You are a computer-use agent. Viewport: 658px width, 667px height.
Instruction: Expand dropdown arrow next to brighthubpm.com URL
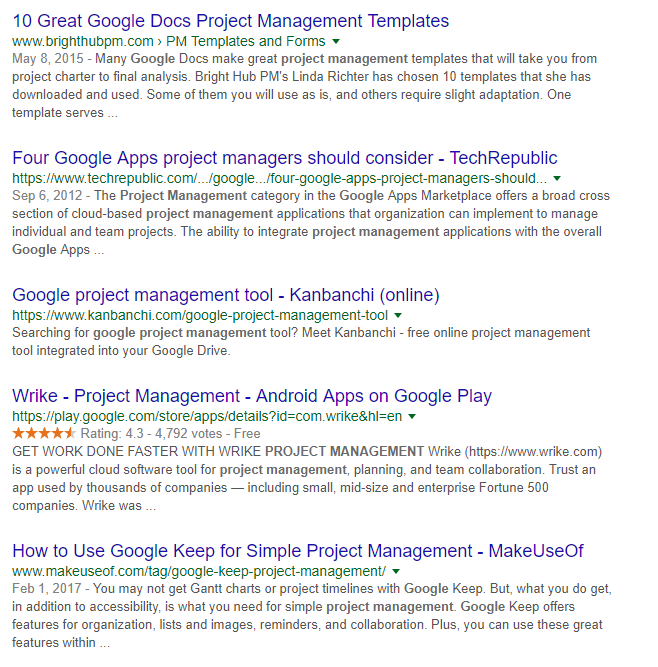point(336,41)
